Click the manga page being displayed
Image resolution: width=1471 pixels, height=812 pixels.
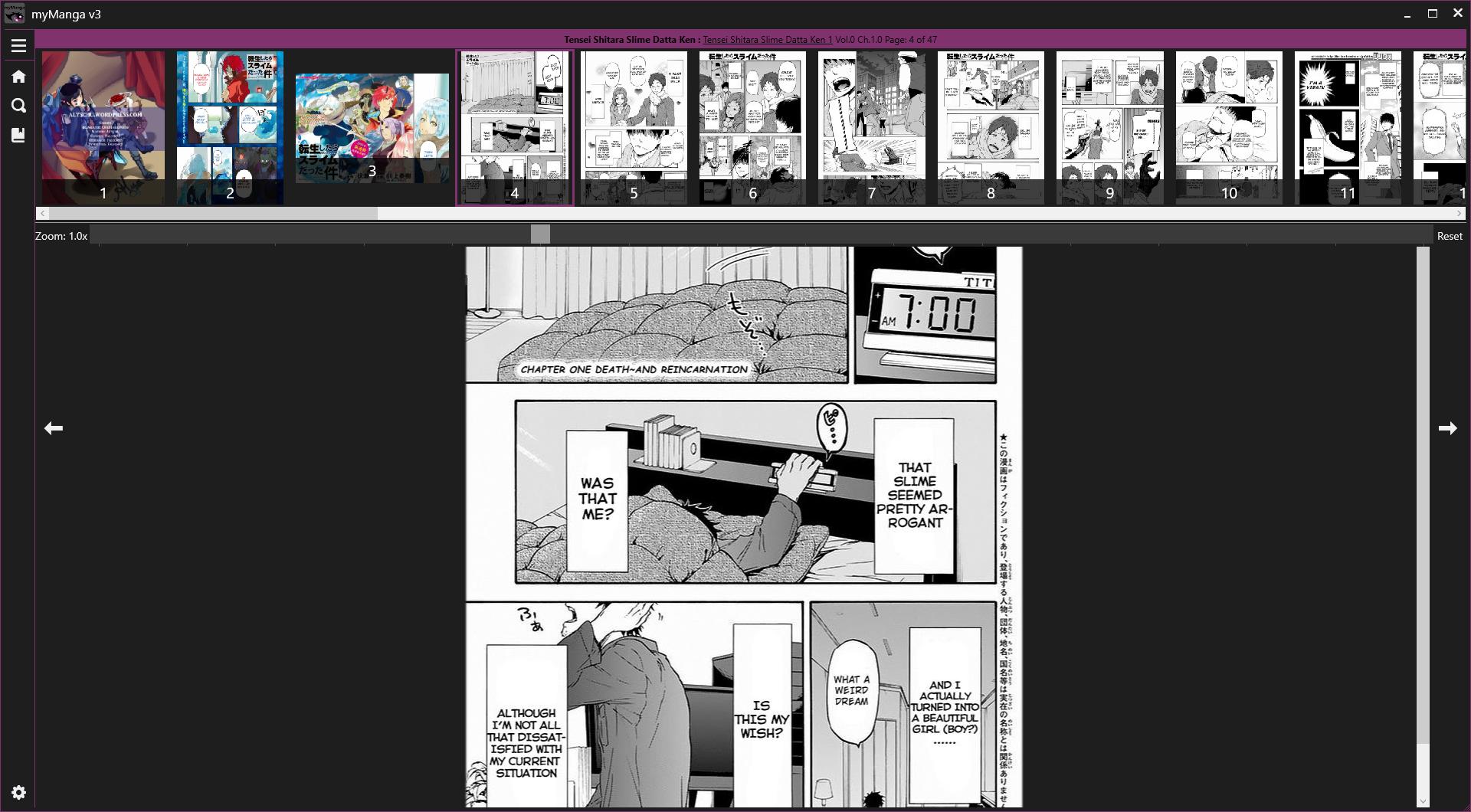coord(744,527)
